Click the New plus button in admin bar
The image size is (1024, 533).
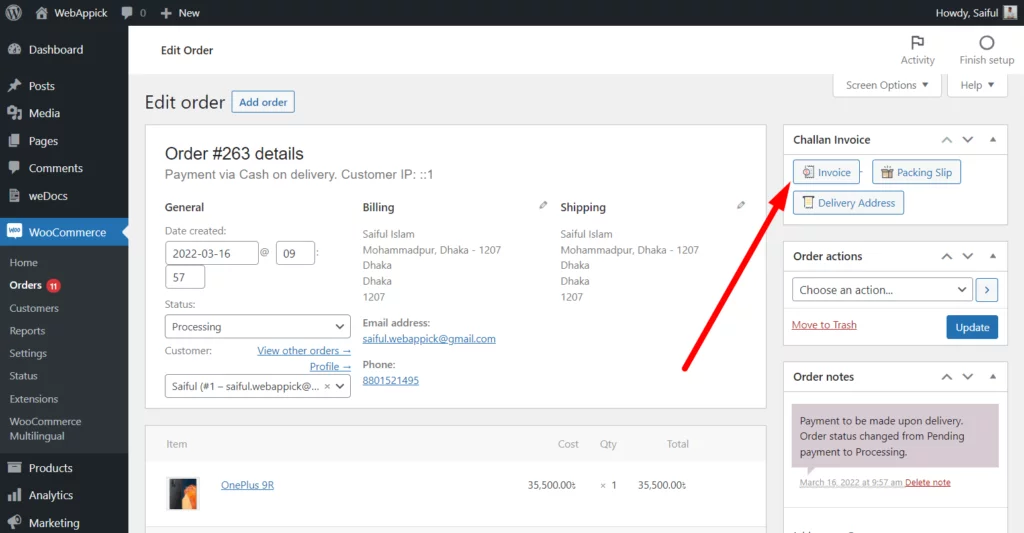(x=180, y=12)
